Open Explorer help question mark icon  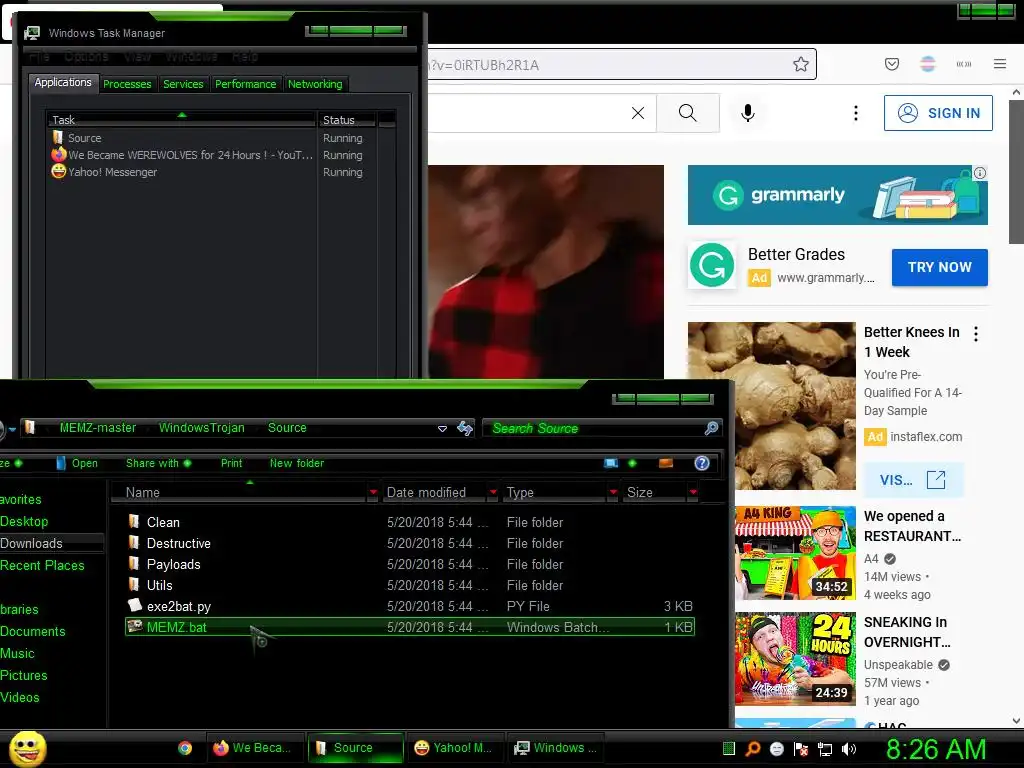(702, 463)
